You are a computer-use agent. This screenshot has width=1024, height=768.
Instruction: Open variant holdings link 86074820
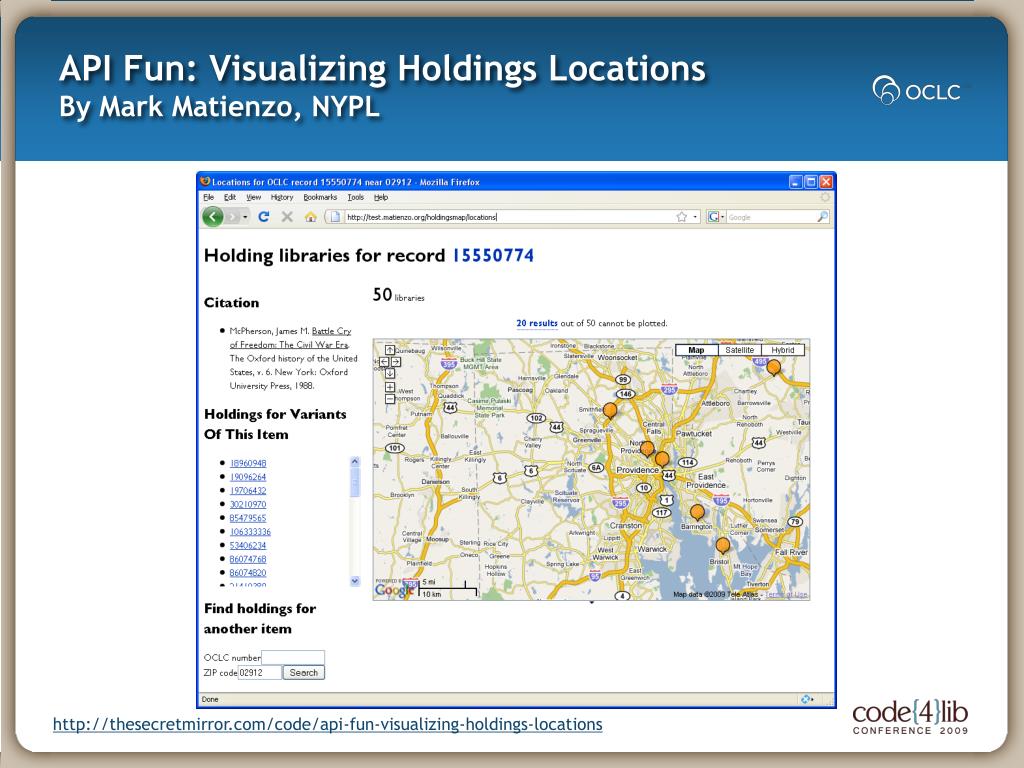[248, 573]
